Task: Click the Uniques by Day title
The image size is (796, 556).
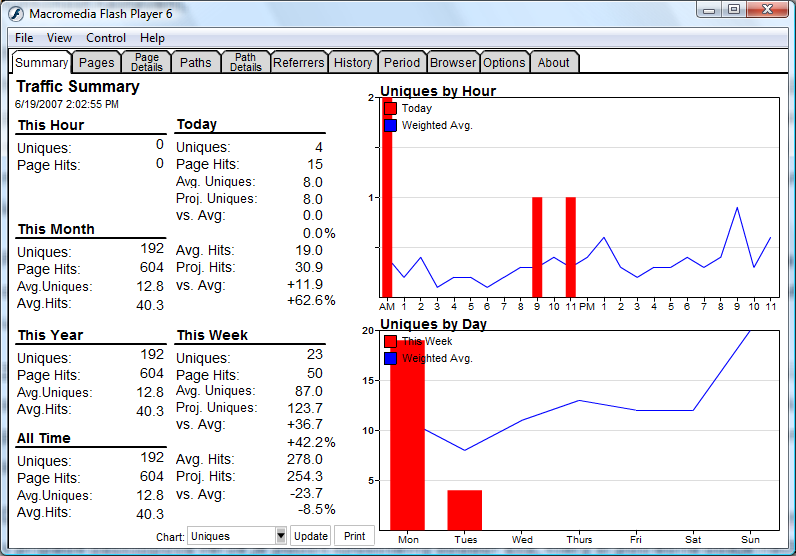Action: click(433, 324)
